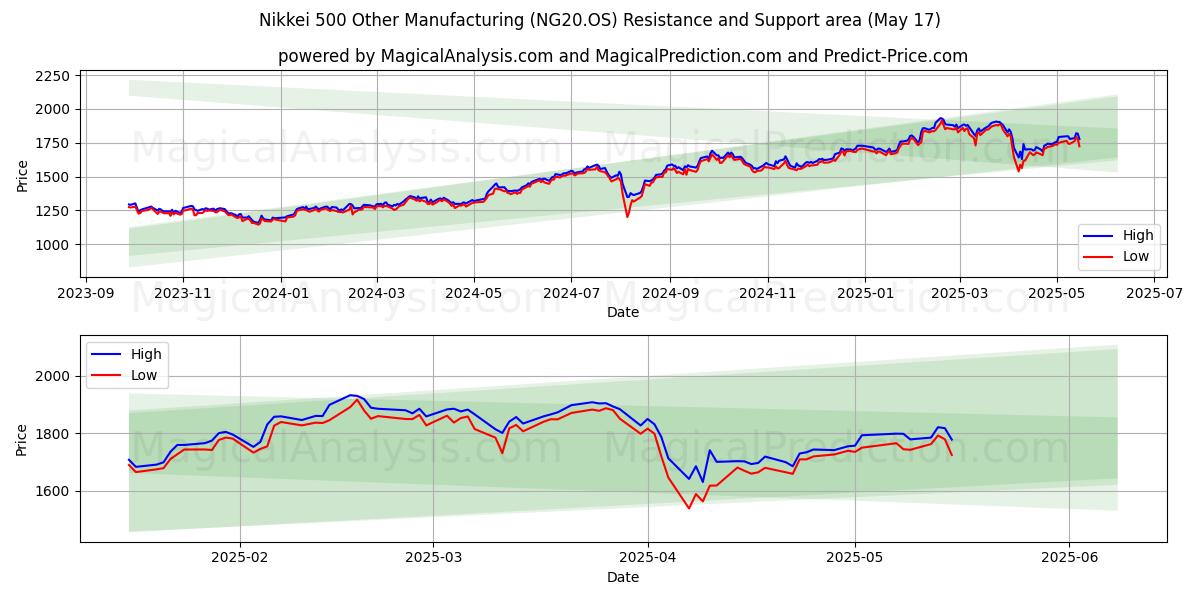1200x600 pixels.
Task: Click the "Date" axis label under top chart
Action: pyautogui.click(x=623, y=313)
